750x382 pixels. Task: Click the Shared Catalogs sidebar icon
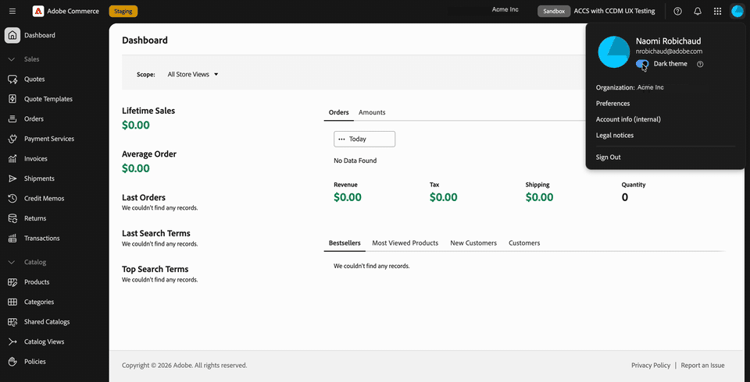(12, 322)
